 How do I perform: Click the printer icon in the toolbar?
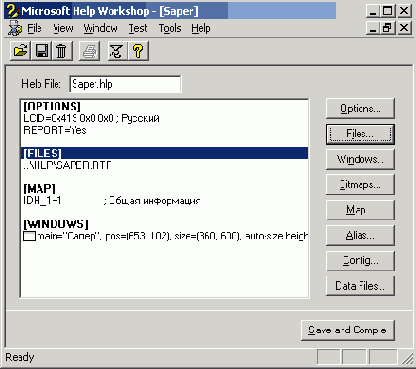[89, 51]
